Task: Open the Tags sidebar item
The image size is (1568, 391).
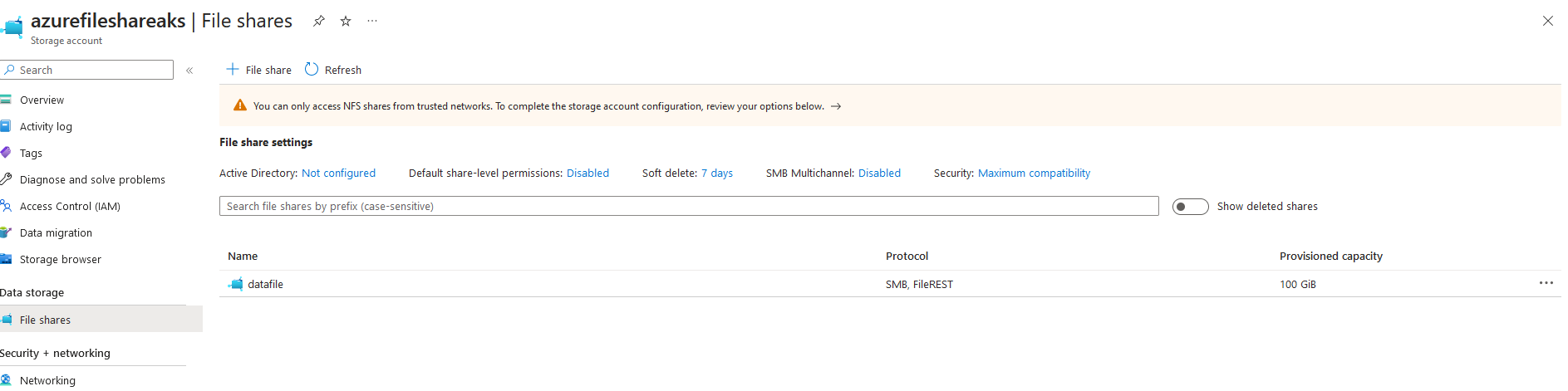Action: (31, 153)
